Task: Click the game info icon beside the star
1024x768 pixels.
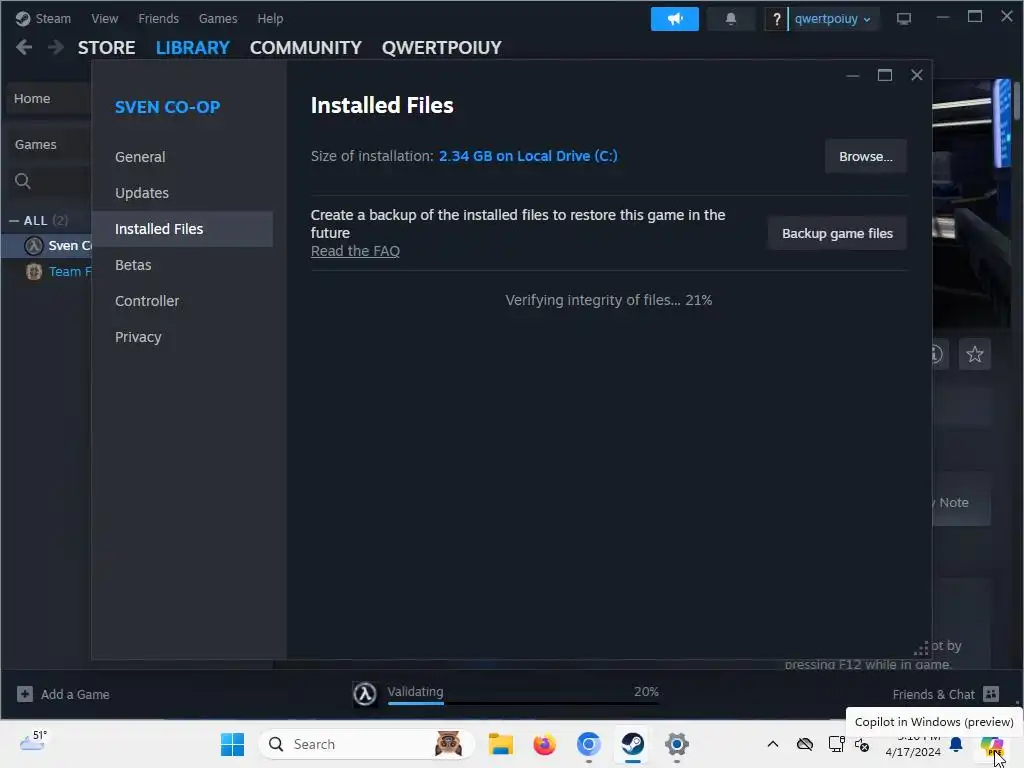Action: [936, 354]
